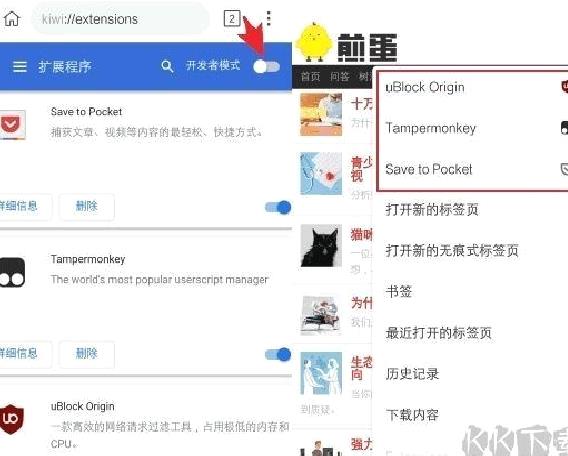This screenshot has width=568, height=456.
Task: Click the Save to Pocket extension icon
Action: [12, 125]
